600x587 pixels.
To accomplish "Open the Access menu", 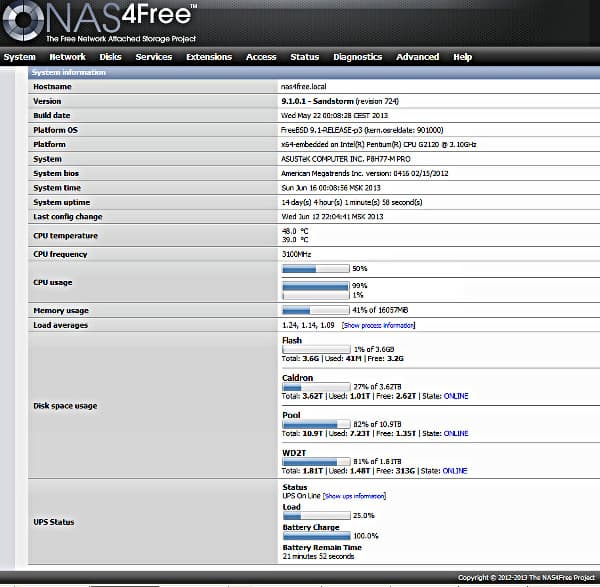I will point(261,57).
